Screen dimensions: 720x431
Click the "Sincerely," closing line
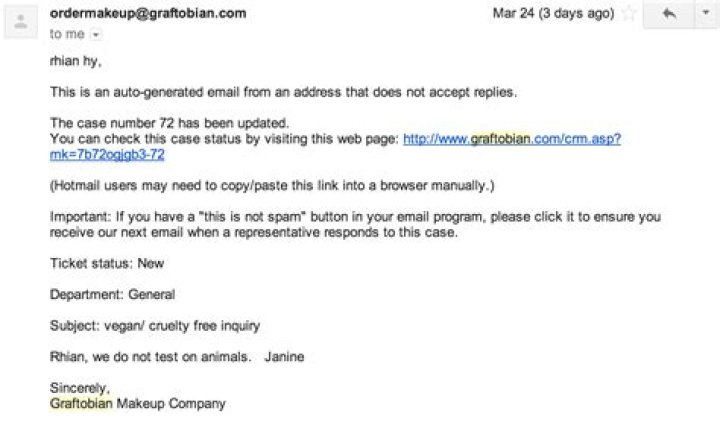pos(79,388)
